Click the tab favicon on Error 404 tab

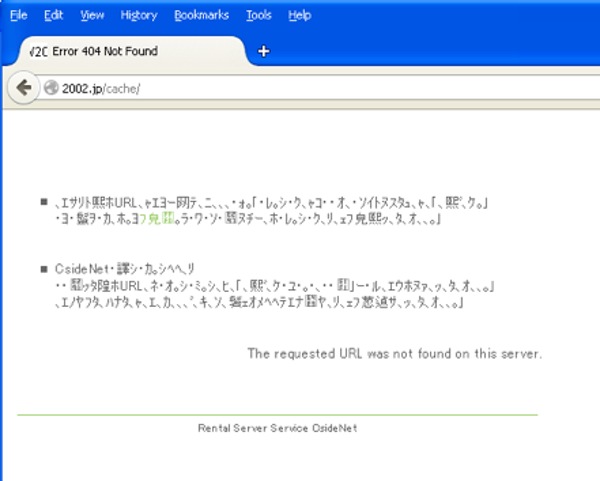click(x=34, y=51)
